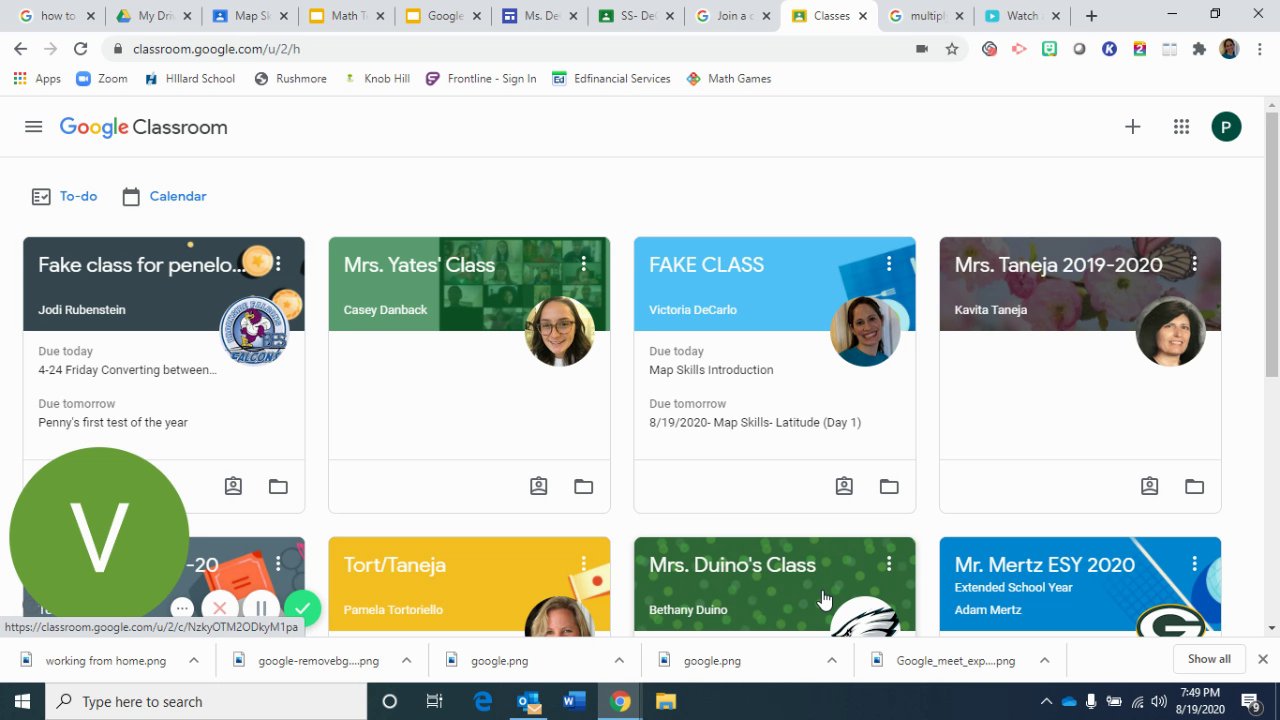Open Mrs. Yates' Class teacher photo
This screenshot has height=720, width=1280.
(559, 331)
